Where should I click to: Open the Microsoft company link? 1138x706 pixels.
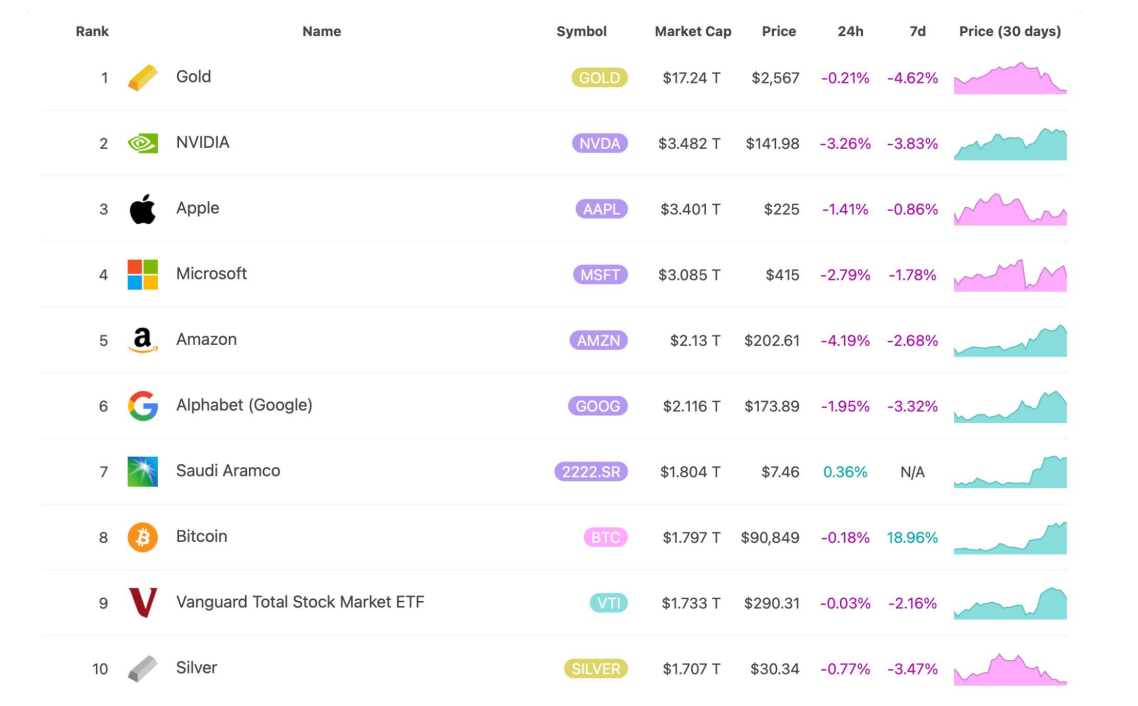pyautogui.click(x=211, y=274)
